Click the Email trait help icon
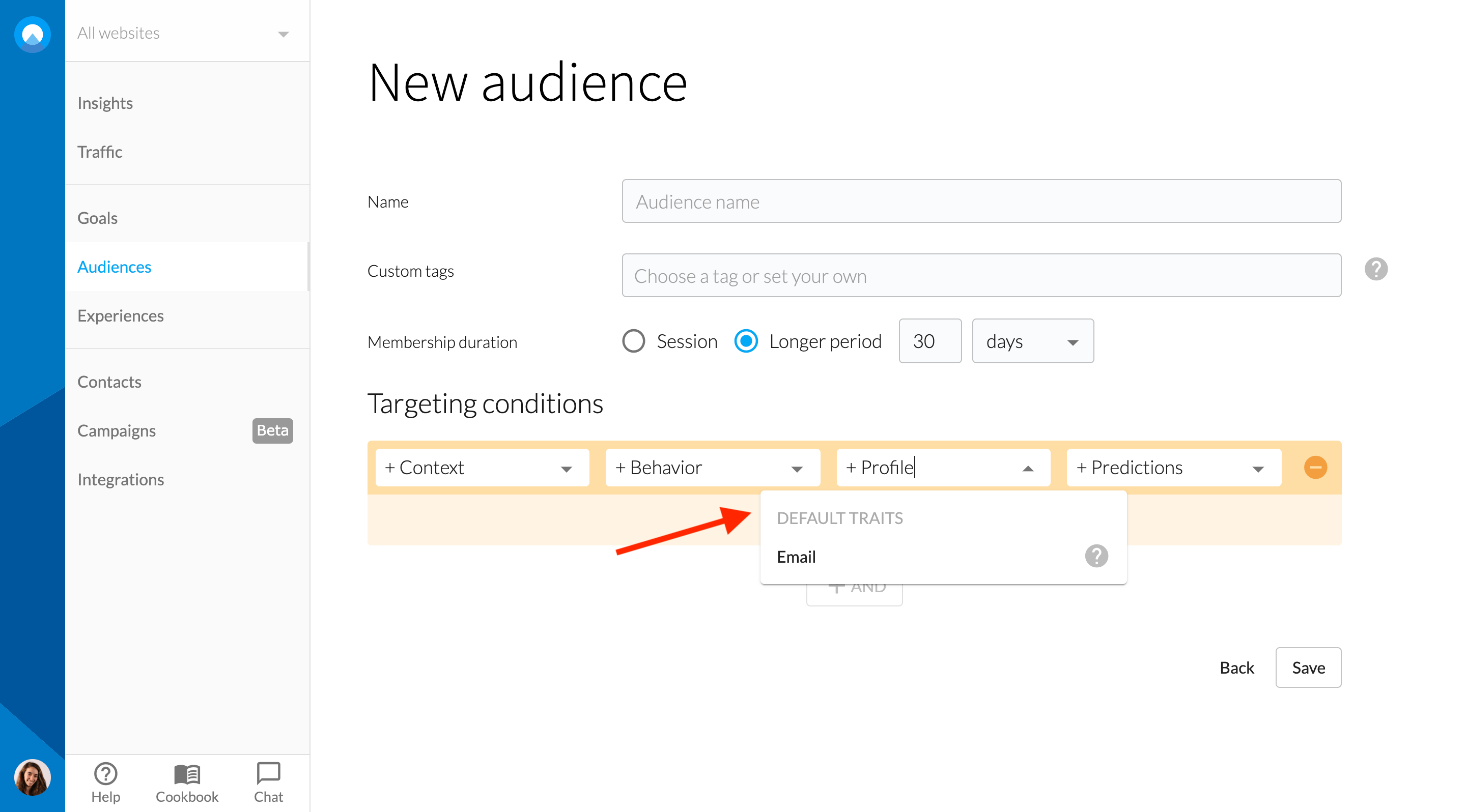Viewport: 1466px width, 812px height. (x=1096, y=556)
